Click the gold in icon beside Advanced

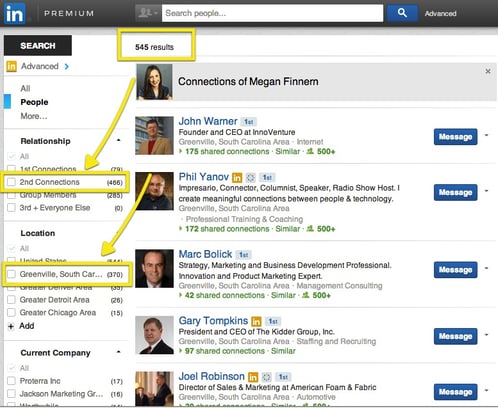point(11,66)
